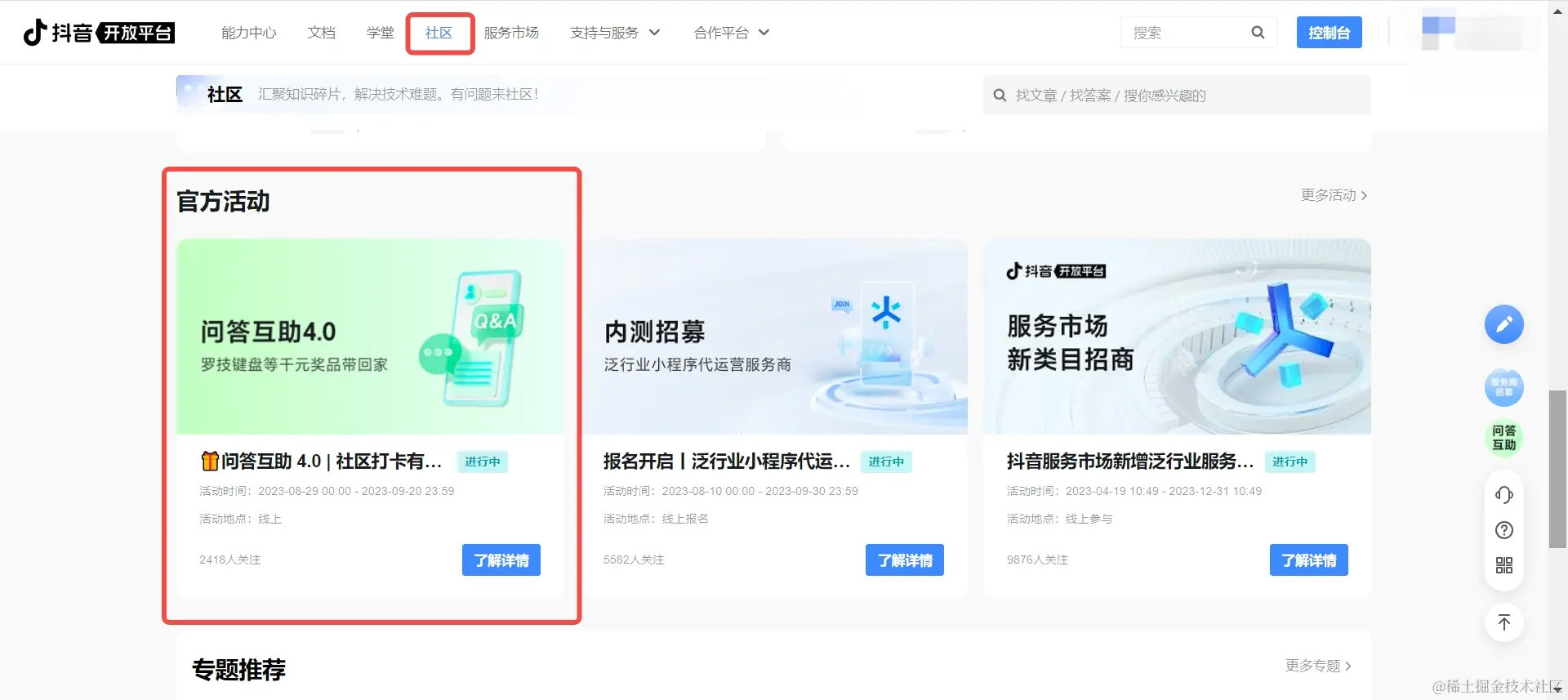1568x700 pixels.
Task: Click the 问答互助4.0 banner image
Action: tap(370, 337)
